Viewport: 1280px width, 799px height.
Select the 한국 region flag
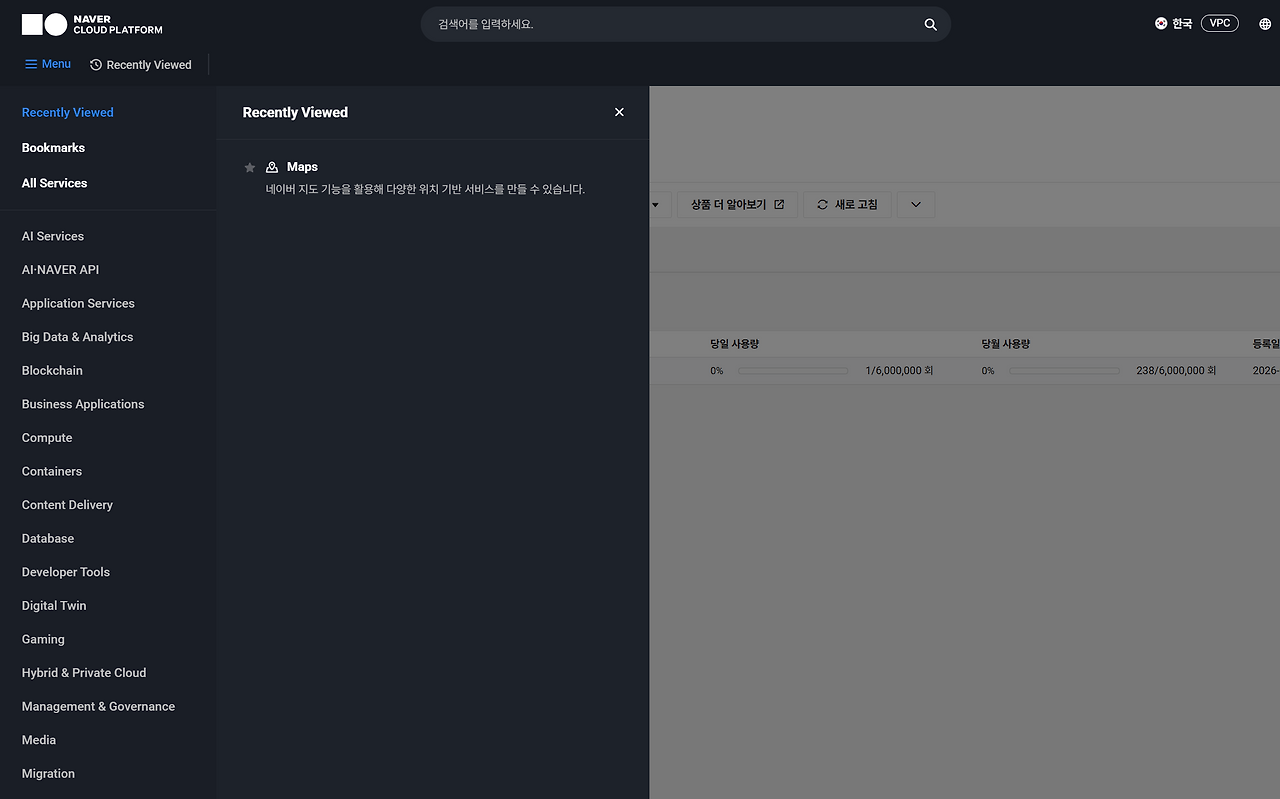coord(1161,23)
